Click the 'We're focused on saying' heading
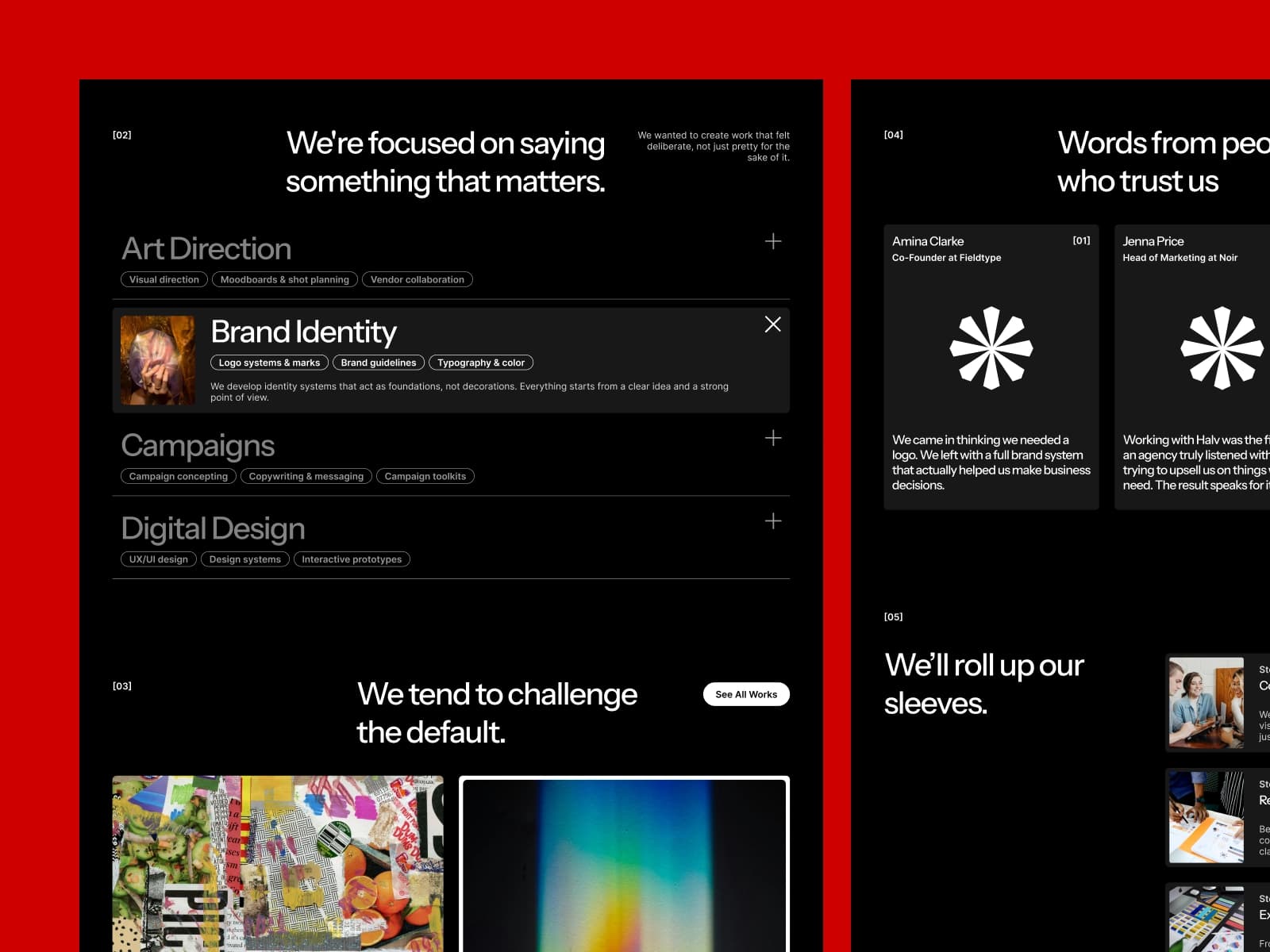The height and width of the screenshot is (952, 1270). 445,162
